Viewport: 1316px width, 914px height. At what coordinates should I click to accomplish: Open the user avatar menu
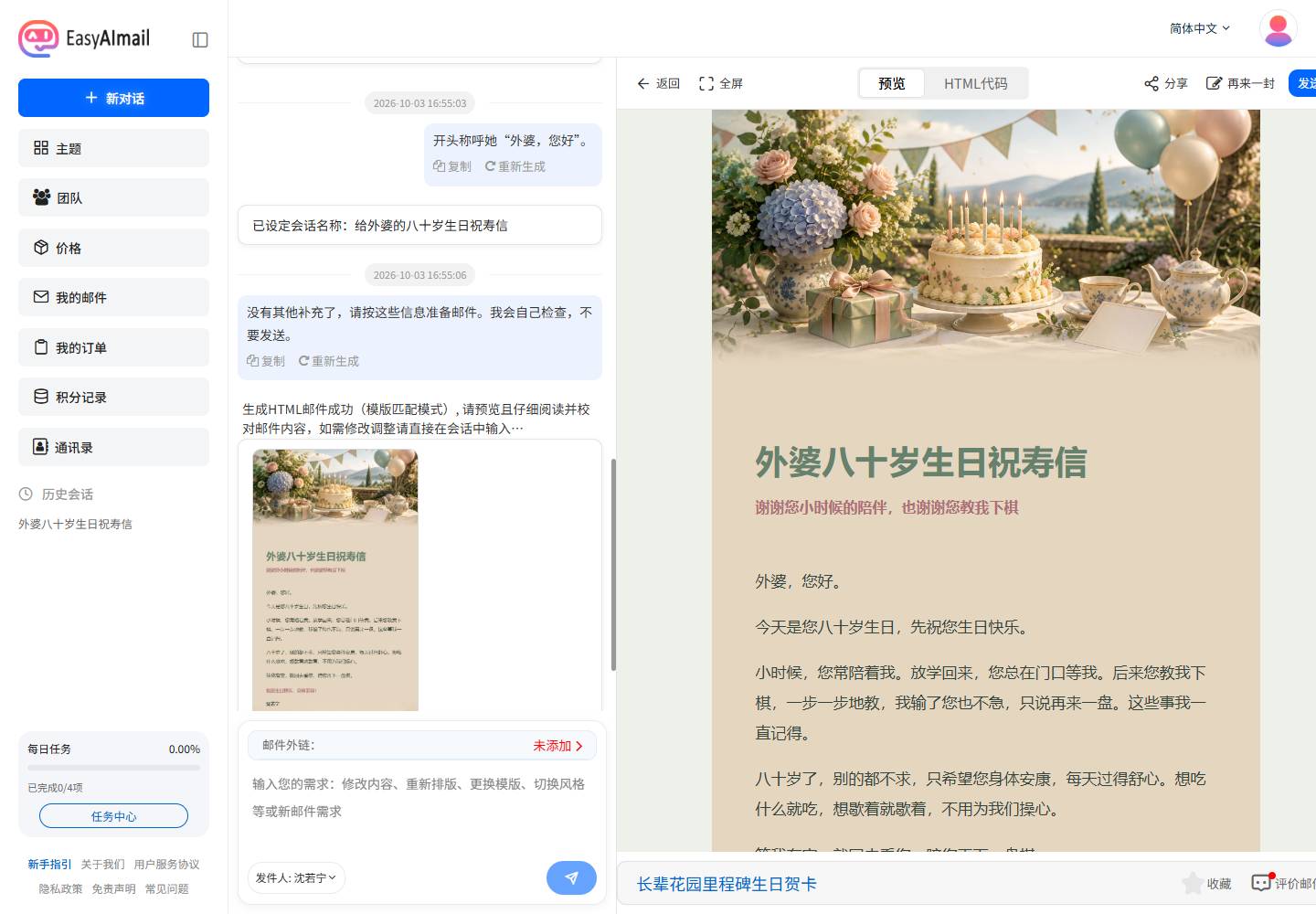pyautogui.click(x=1279, y=28)
